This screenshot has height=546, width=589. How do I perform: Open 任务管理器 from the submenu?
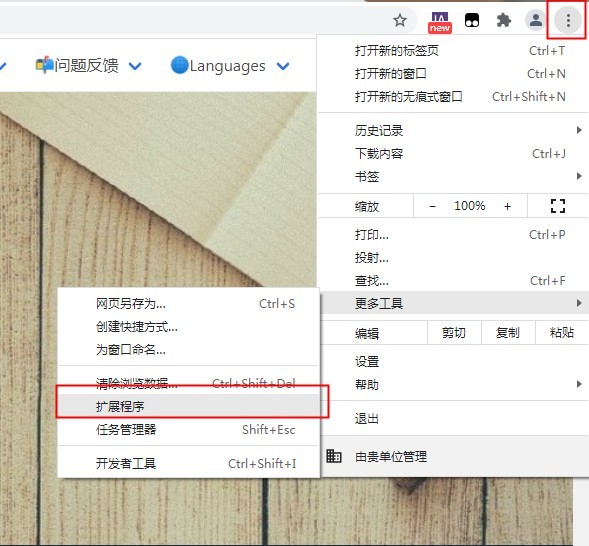pyautogui.click(x=189, y=429)
